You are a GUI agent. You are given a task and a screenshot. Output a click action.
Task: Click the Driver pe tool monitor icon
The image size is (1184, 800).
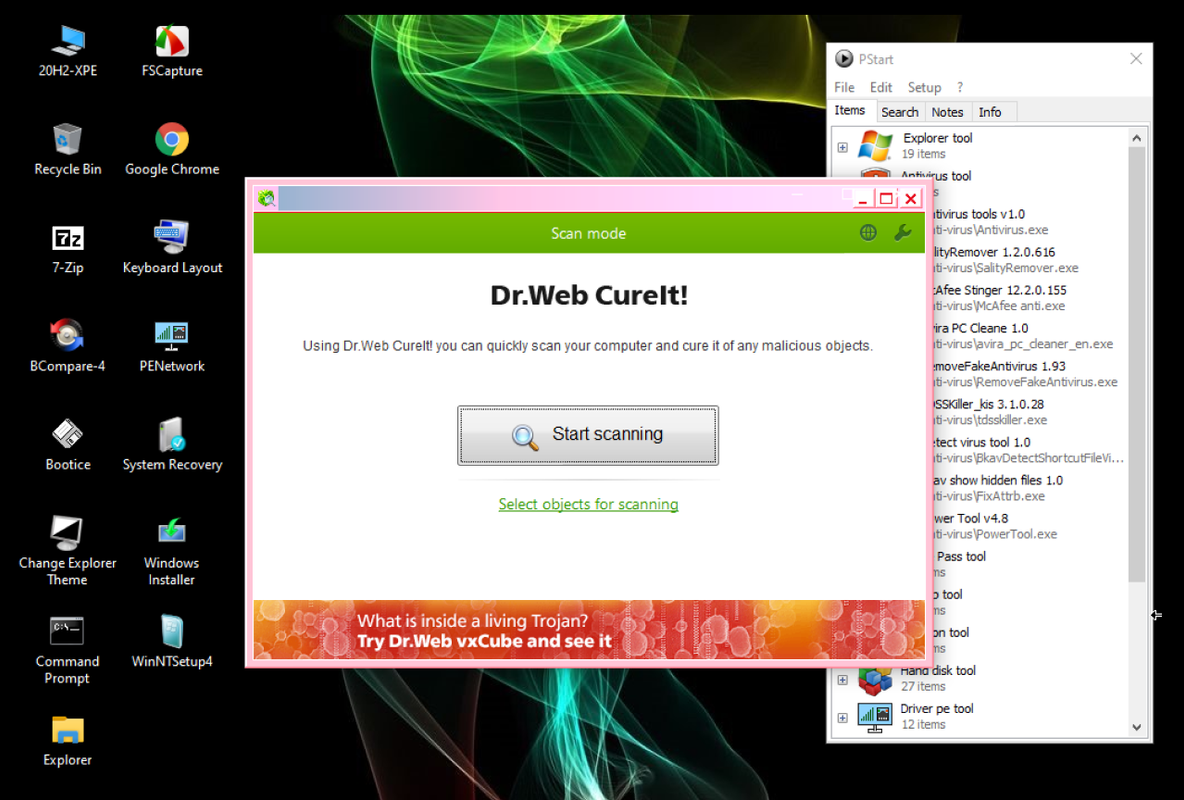tap(875, 717)
